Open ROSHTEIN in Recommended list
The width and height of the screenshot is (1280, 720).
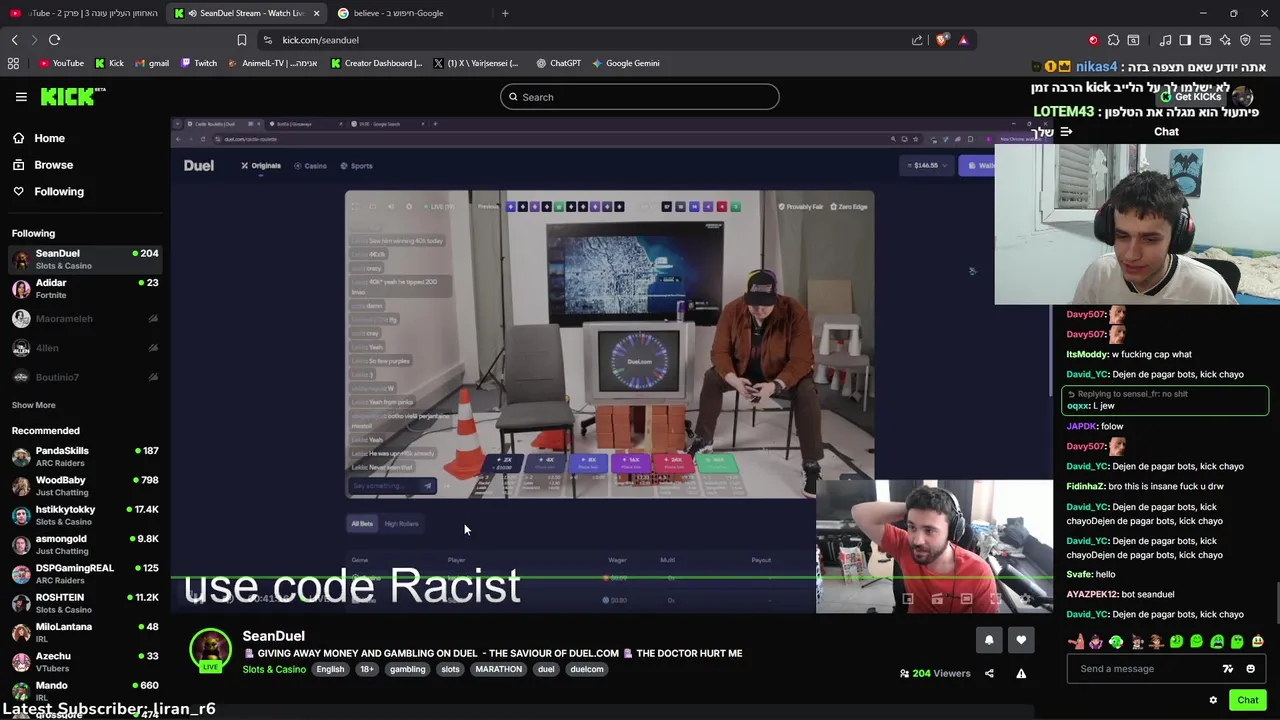tap(85, 603)
